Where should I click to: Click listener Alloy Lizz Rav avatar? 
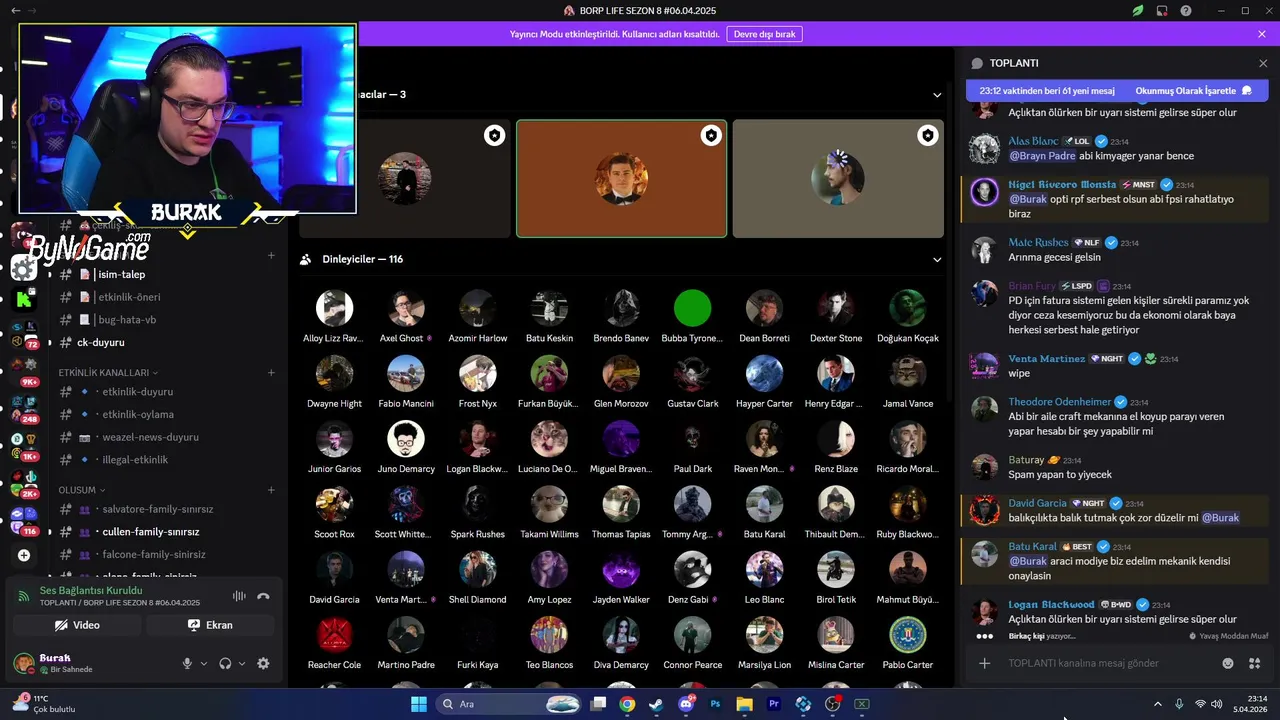pyautogui.click(x=334, y=308)
